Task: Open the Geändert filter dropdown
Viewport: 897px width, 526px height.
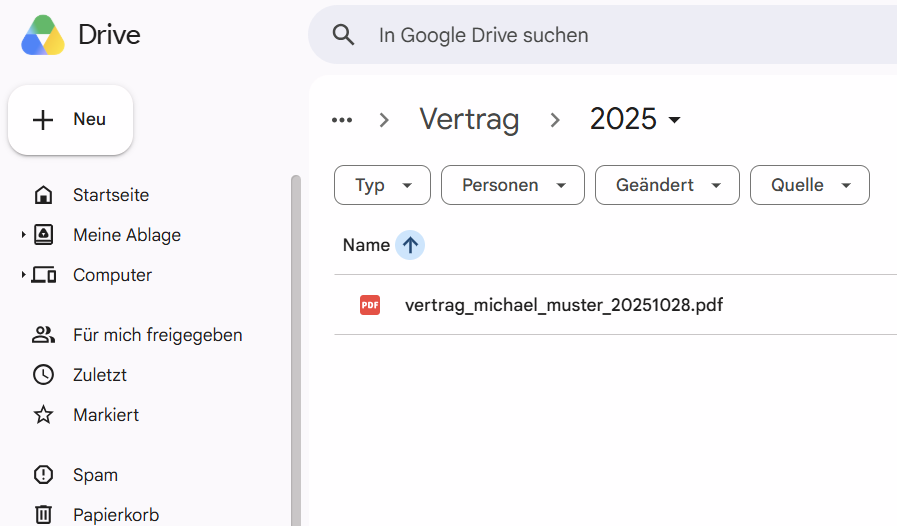Action: tap(667, 185)
